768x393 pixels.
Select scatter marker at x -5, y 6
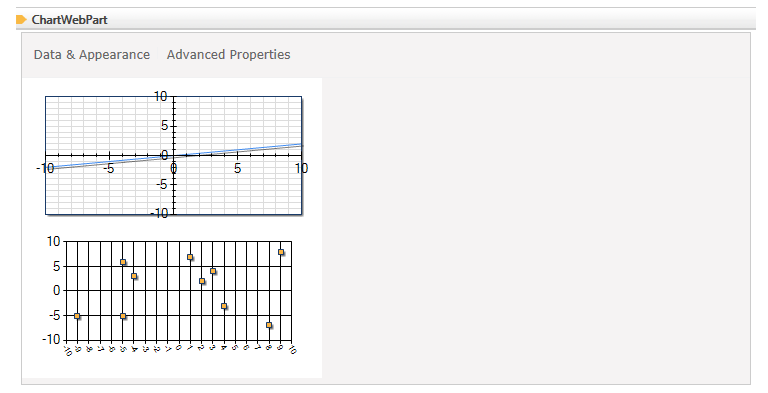(123, 262)
